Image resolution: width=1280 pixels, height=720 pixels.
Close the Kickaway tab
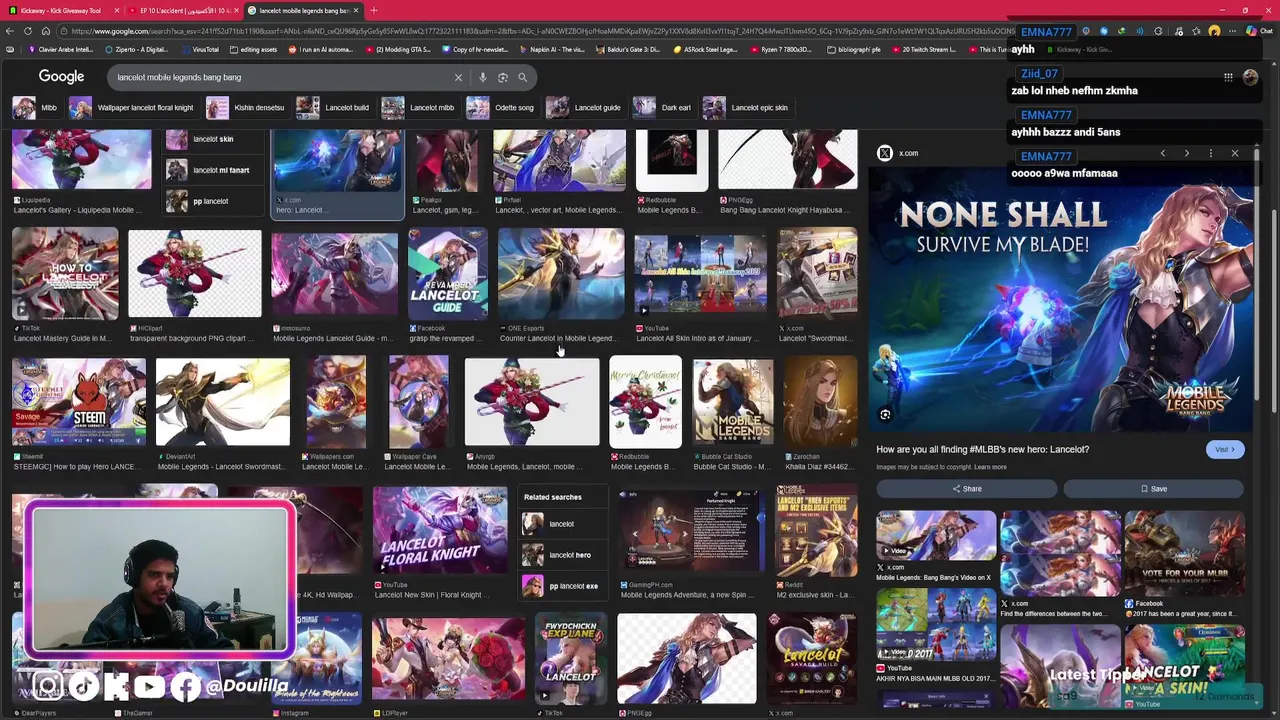(117, 10)
